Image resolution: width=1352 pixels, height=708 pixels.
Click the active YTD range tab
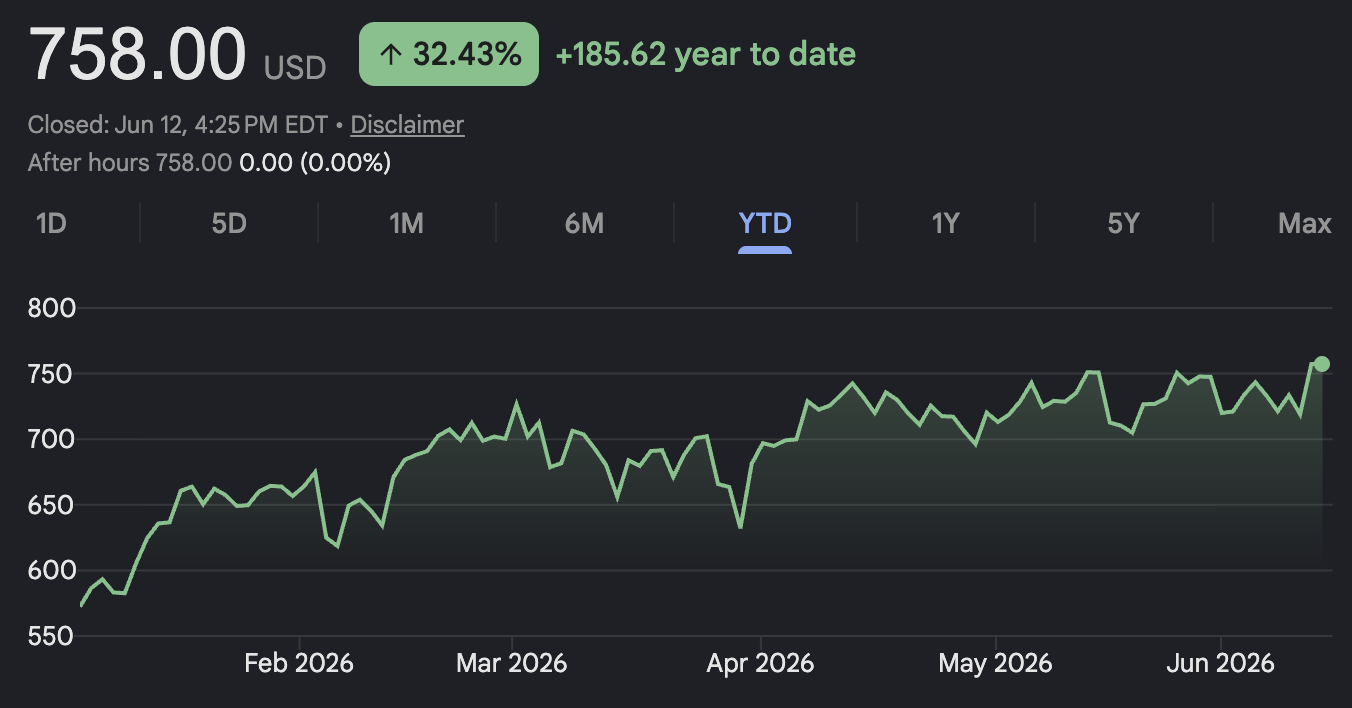click(x=765, y=223)
